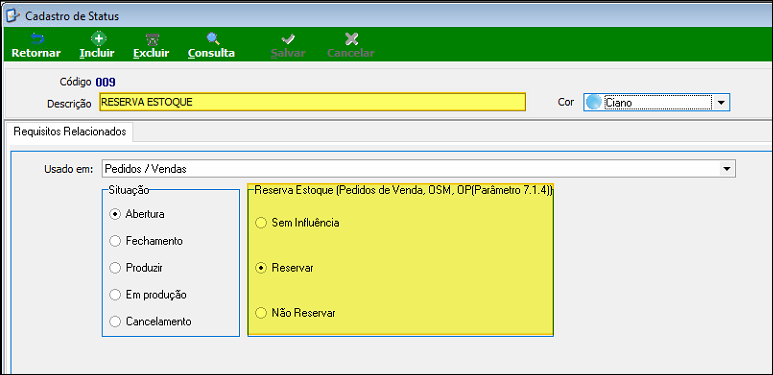Click the Situação group label

coord(128,190)
